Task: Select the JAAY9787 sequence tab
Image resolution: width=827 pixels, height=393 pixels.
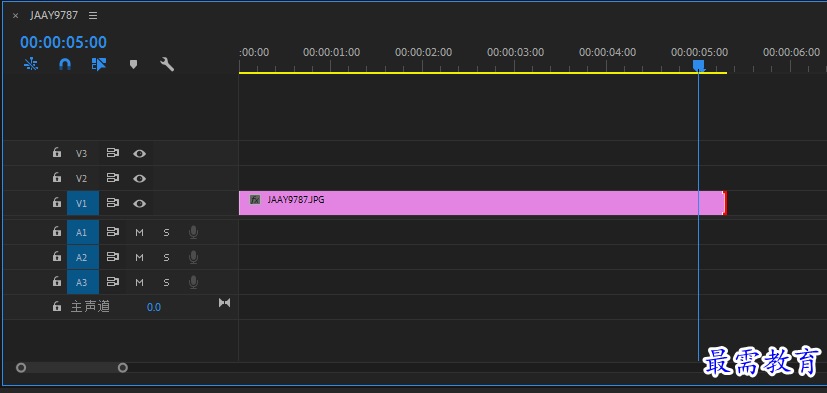Action: [54, 15]
